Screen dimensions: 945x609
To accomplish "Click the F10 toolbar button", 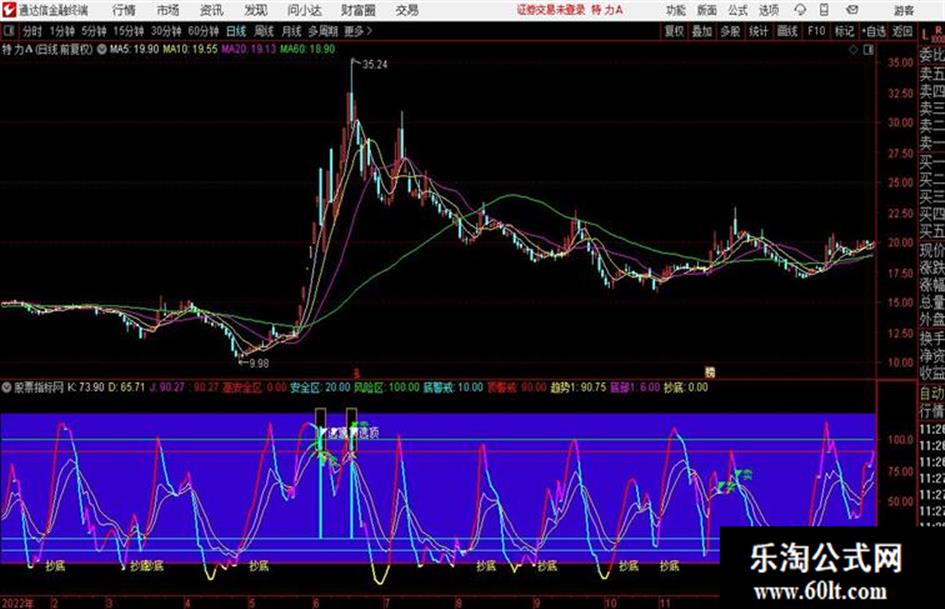I will [816, 31].
